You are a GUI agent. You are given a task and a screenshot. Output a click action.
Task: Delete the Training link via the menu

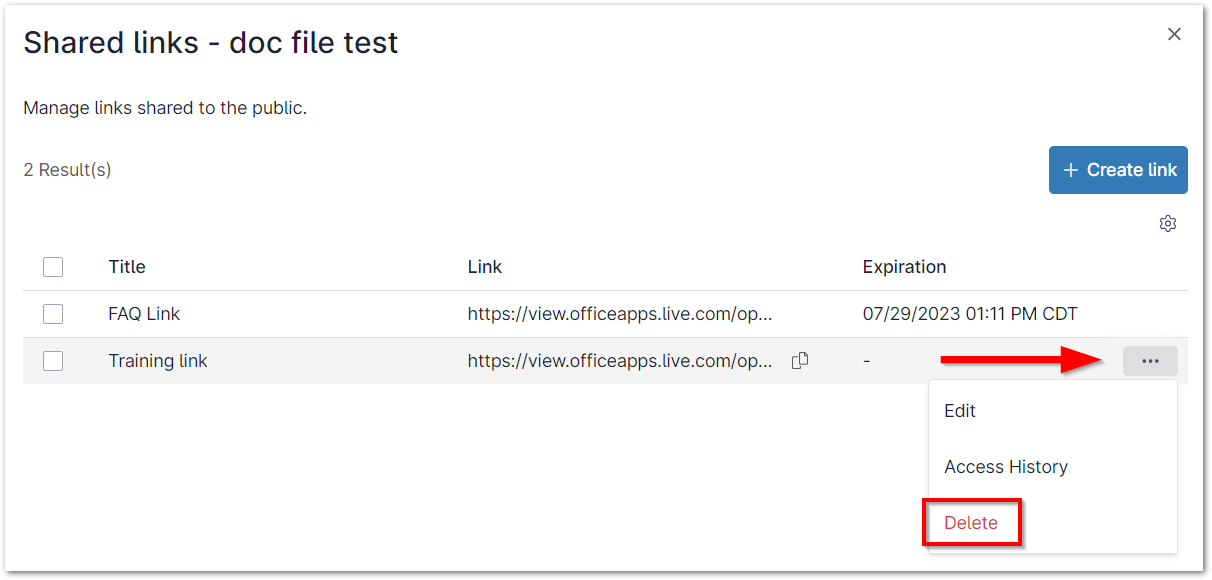(x=970, y=522)
